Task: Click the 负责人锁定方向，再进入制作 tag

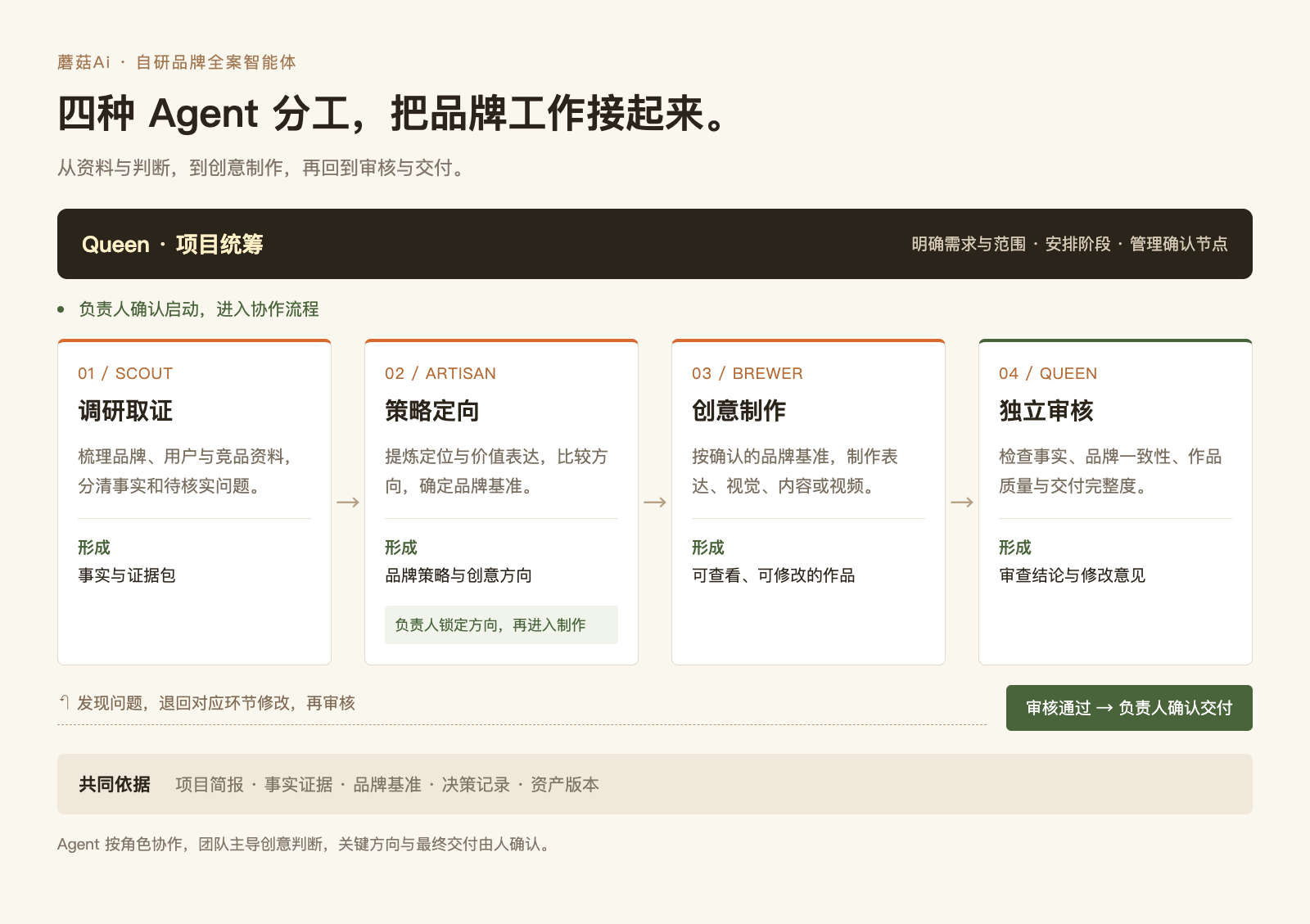Action: click(x=501, y=625)
